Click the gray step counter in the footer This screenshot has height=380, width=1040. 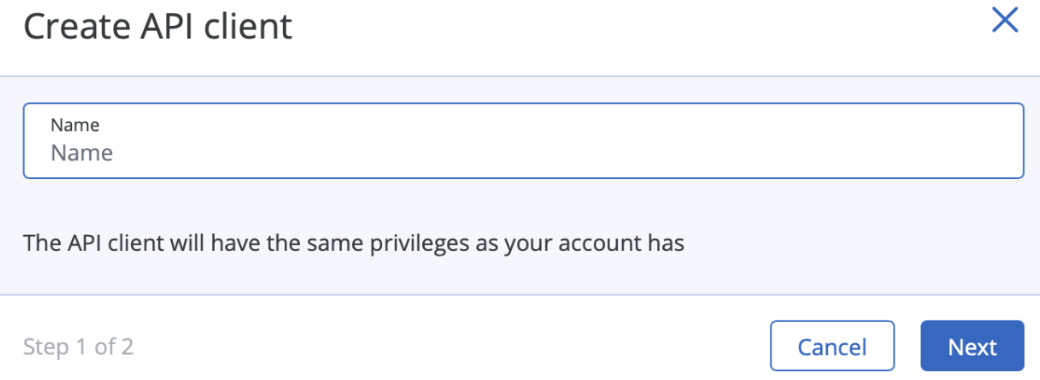[78, 346]
